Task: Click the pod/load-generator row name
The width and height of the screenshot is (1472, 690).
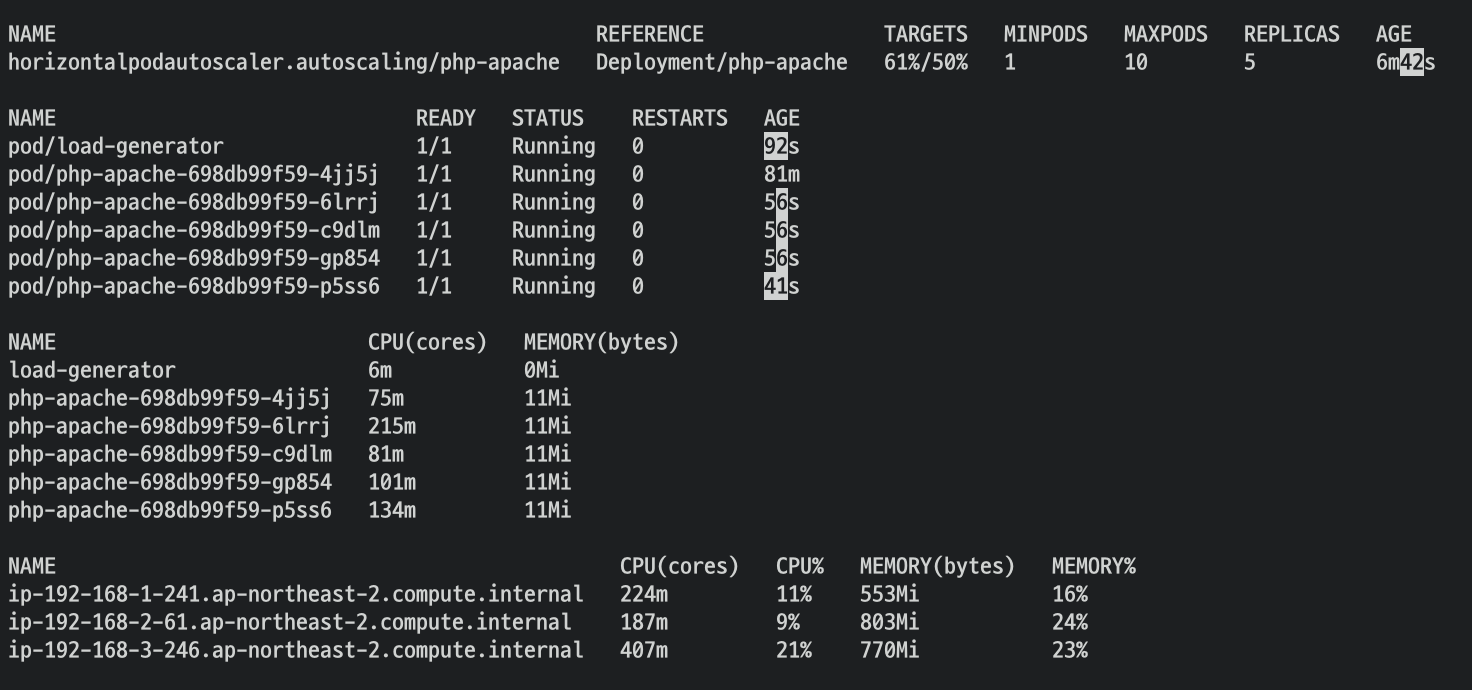Action: pyautogui.click(x=116, y=146)
